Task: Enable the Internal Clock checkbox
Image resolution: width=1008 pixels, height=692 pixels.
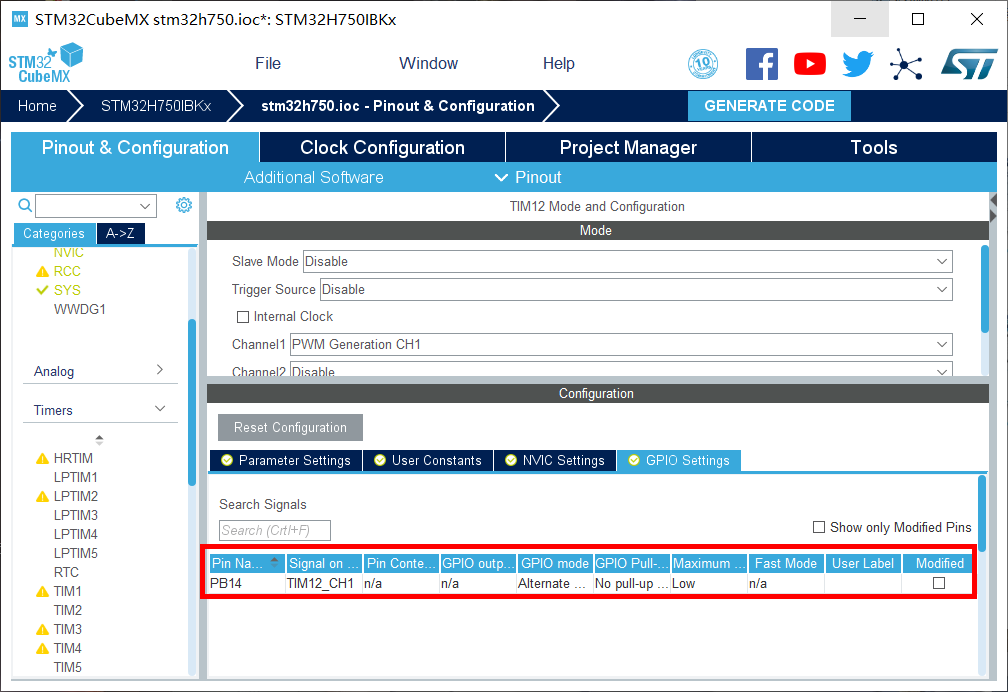Action: click(242, 317)
